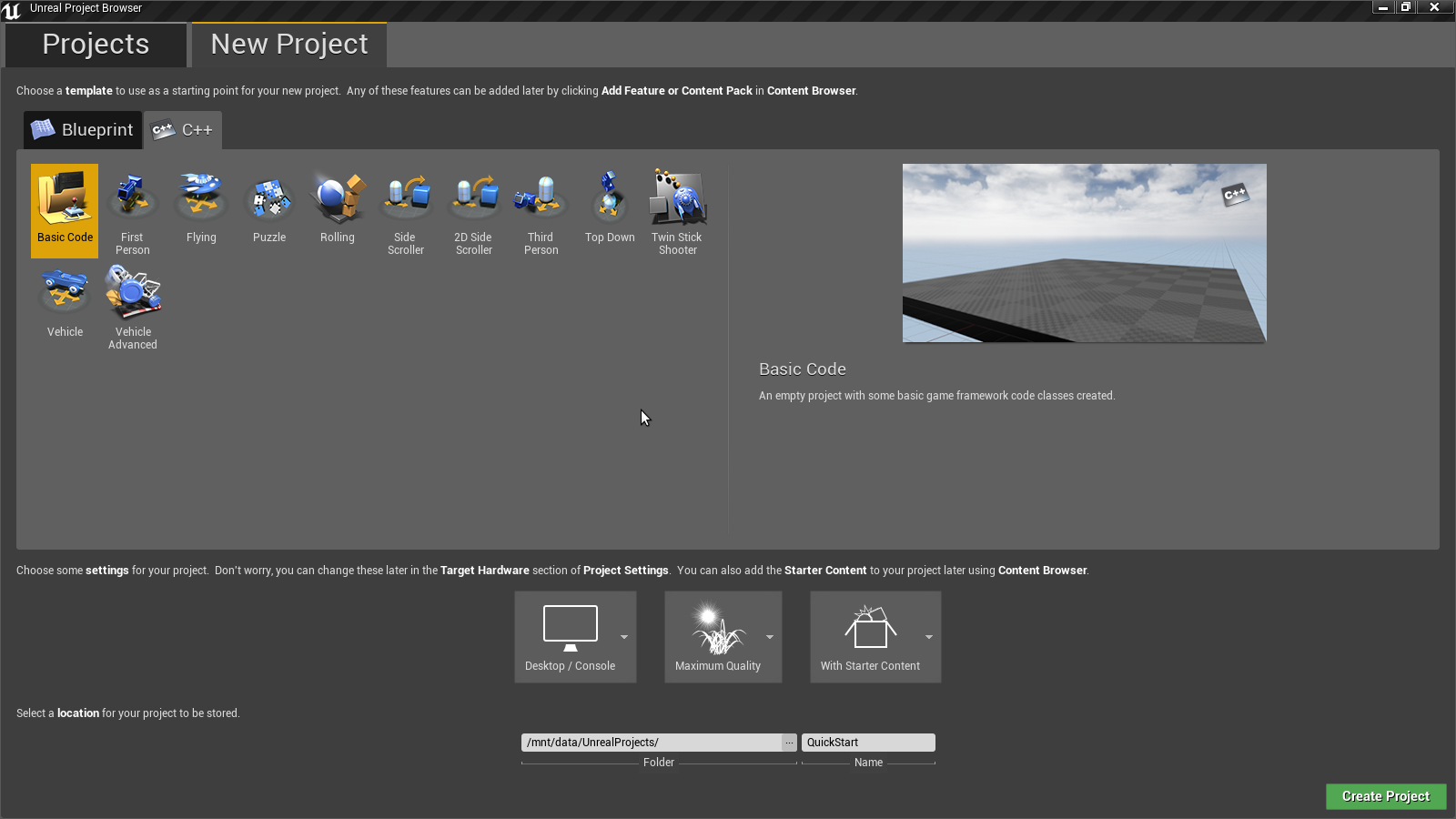Select the Top Down template
The width and height of the screenshot is (1456, 819).
[x=610, y=210]
